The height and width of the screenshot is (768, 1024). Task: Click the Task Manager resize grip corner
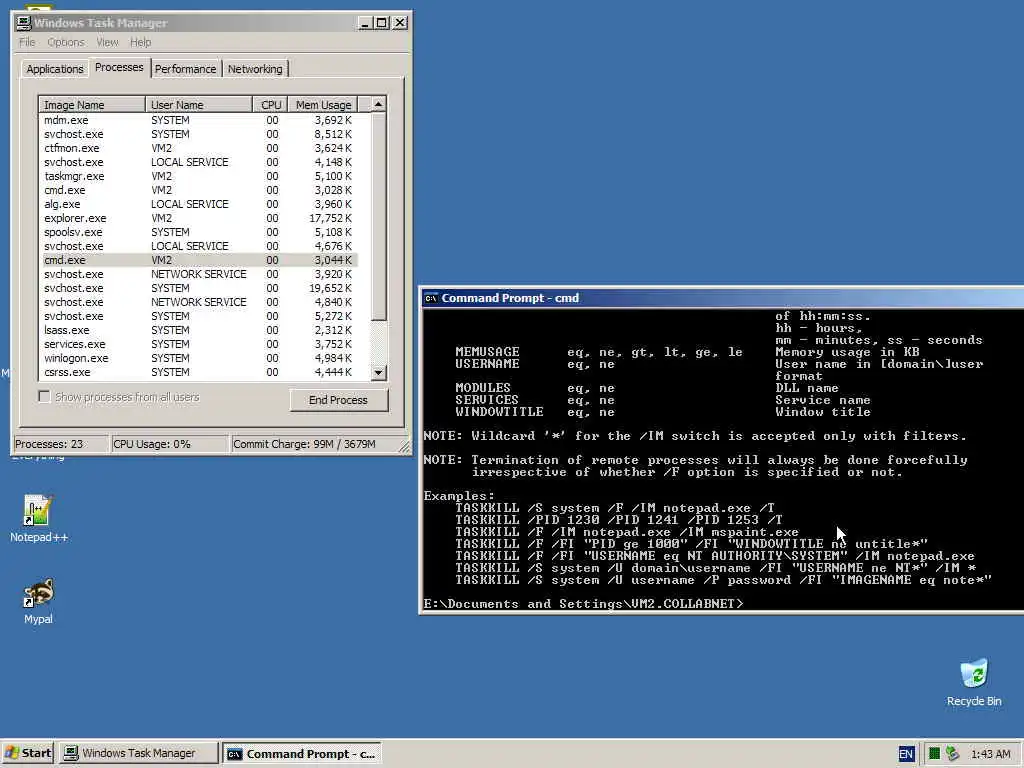tap(404, 447)
